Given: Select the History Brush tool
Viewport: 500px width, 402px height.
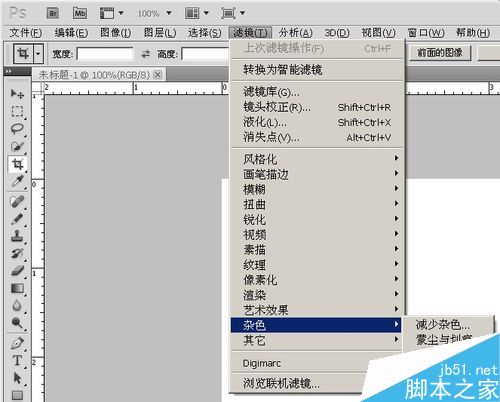Looking at the screenshot, I should point(17,254).
